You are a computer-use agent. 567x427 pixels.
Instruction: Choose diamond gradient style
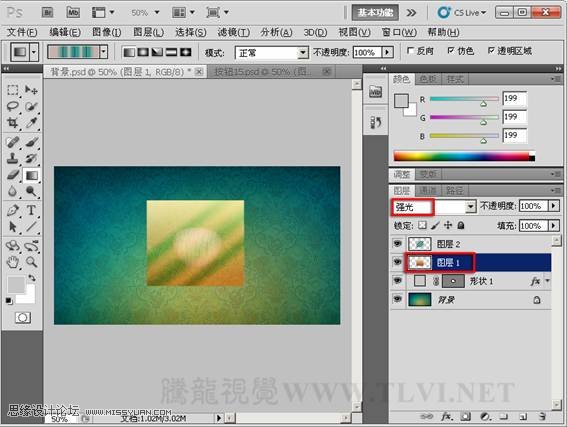tap(186, 52)
